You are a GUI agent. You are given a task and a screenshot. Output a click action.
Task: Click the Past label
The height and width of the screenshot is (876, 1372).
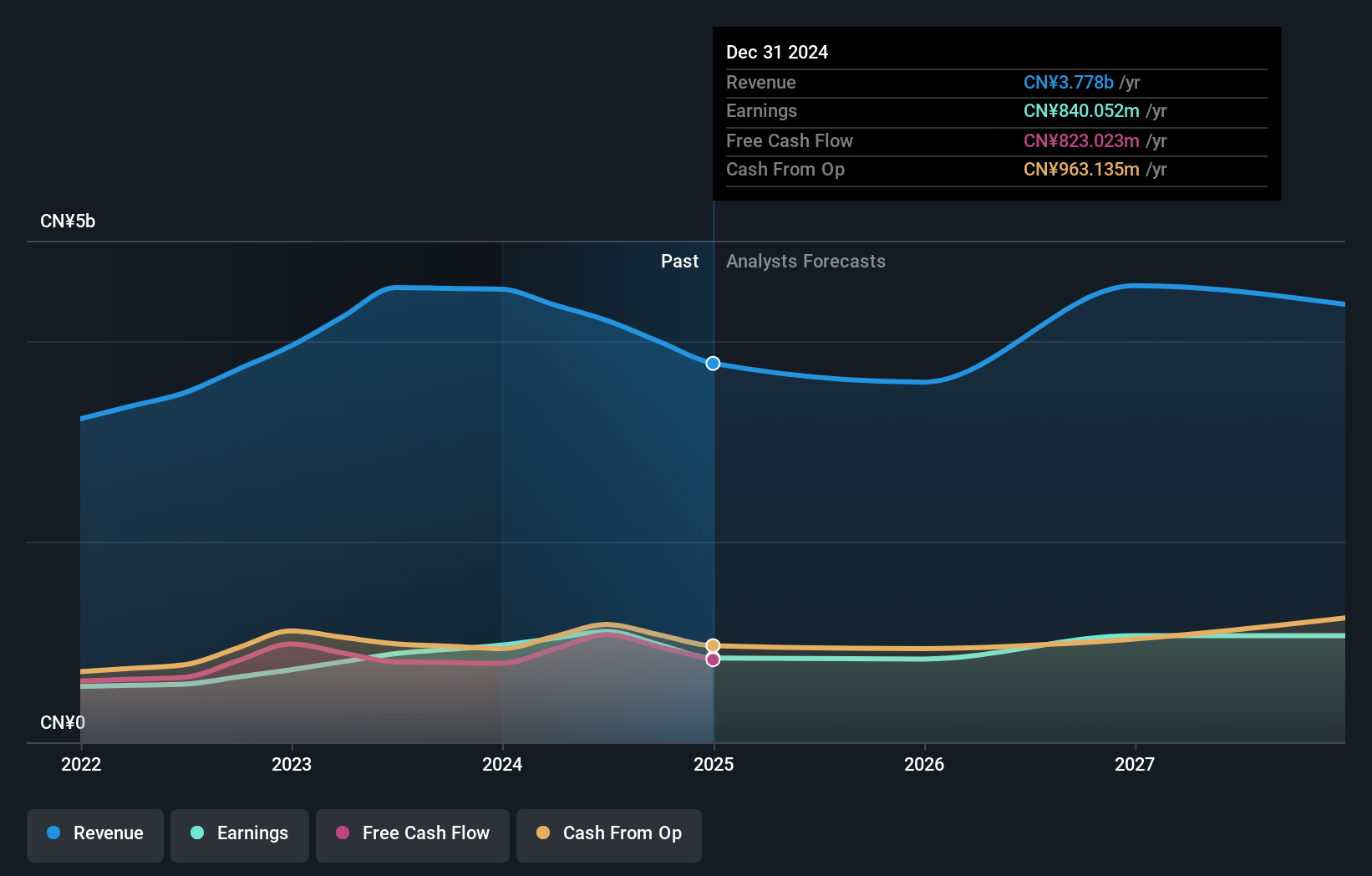coord(679,262)
